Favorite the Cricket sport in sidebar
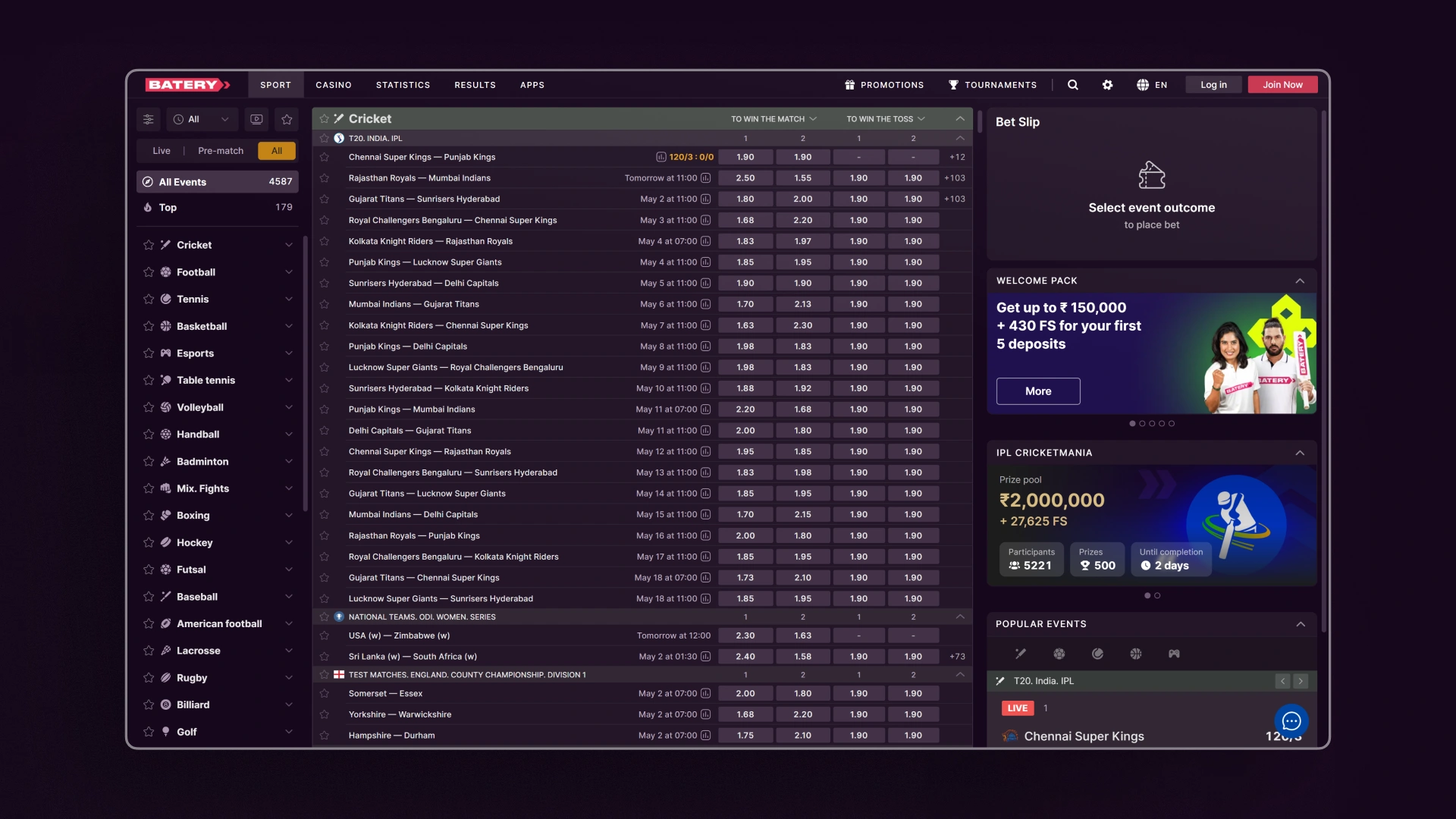This screenshot has height=819, width=1456. 149,245
